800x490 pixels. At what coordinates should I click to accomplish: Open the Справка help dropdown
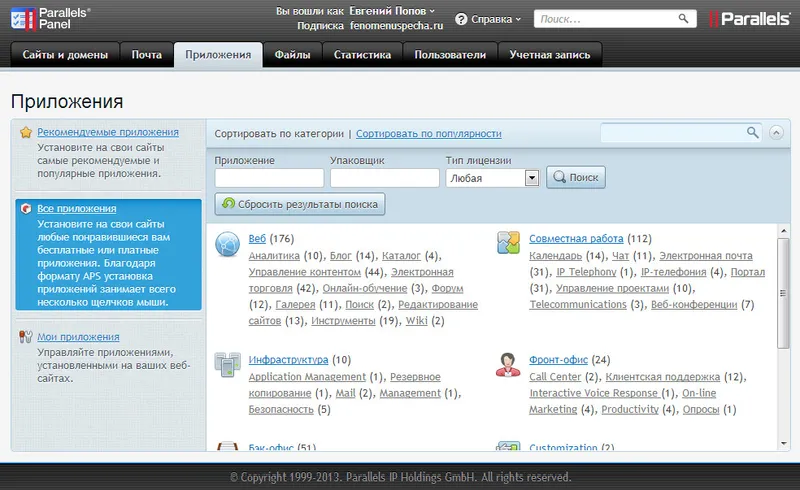495,19
